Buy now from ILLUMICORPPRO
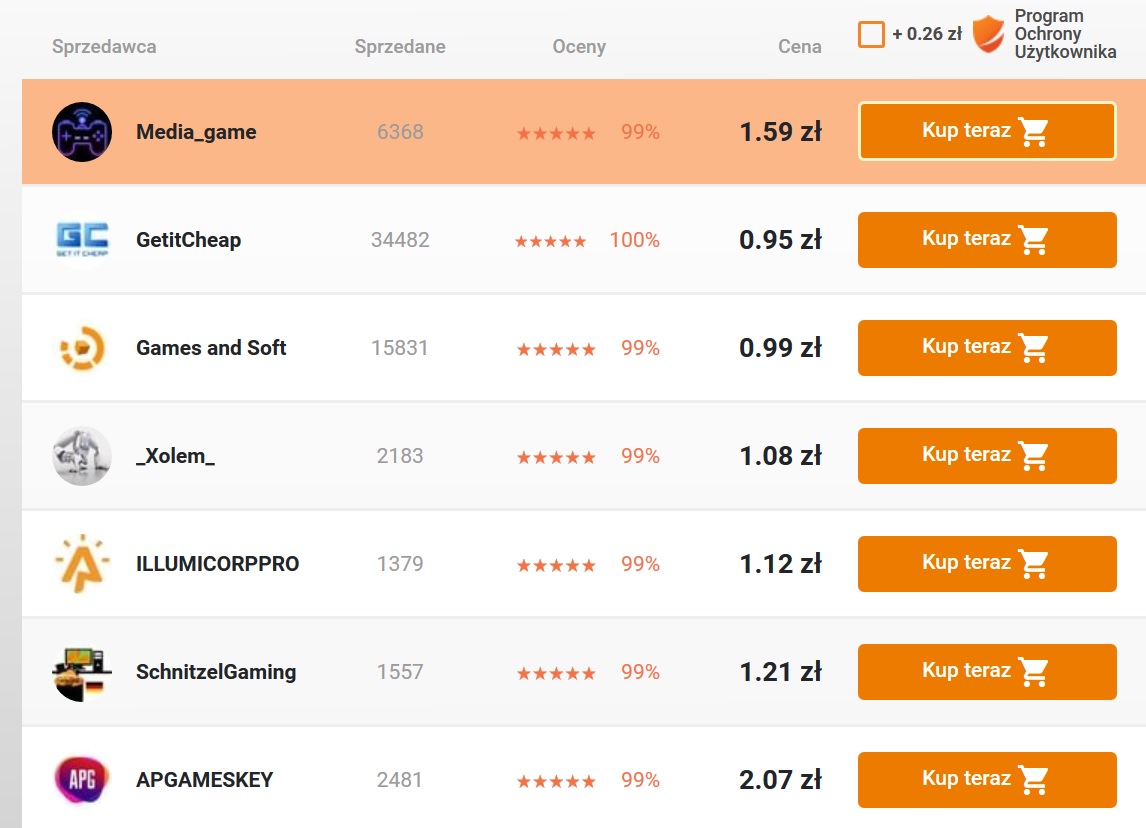 tap(987, 563)
